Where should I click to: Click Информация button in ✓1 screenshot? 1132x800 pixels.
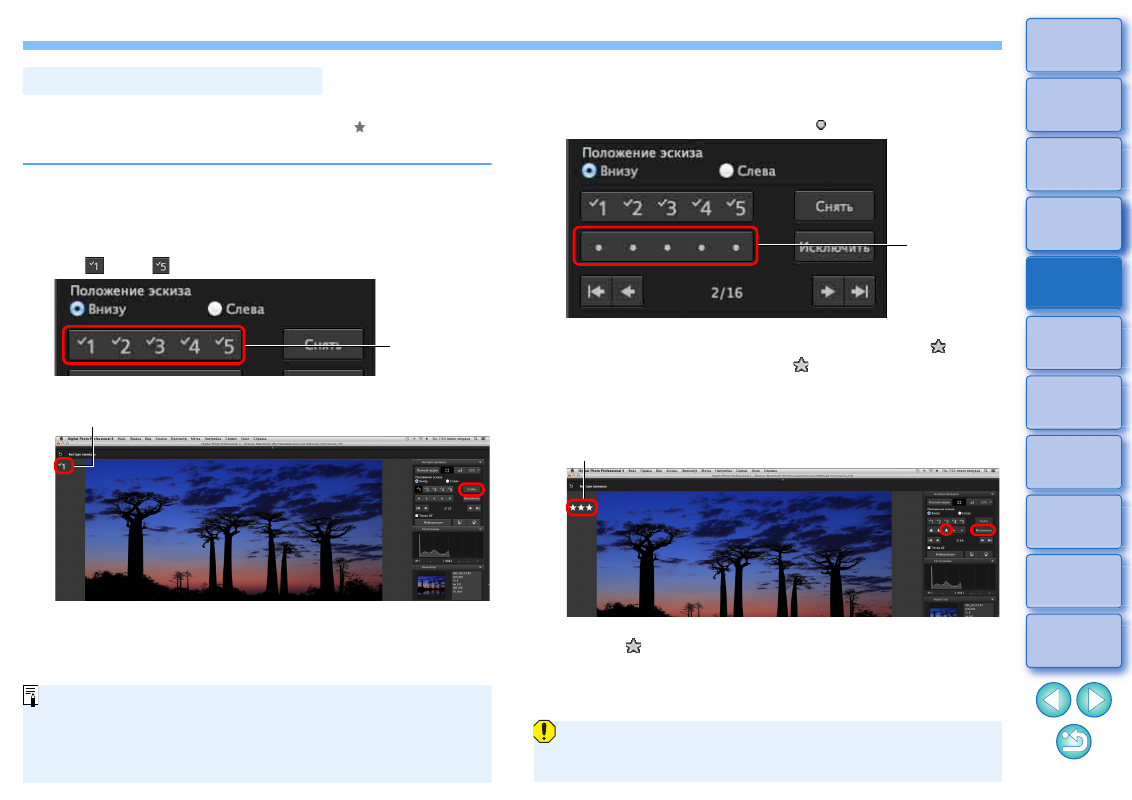pyautogui.click(x=433, y=523)
